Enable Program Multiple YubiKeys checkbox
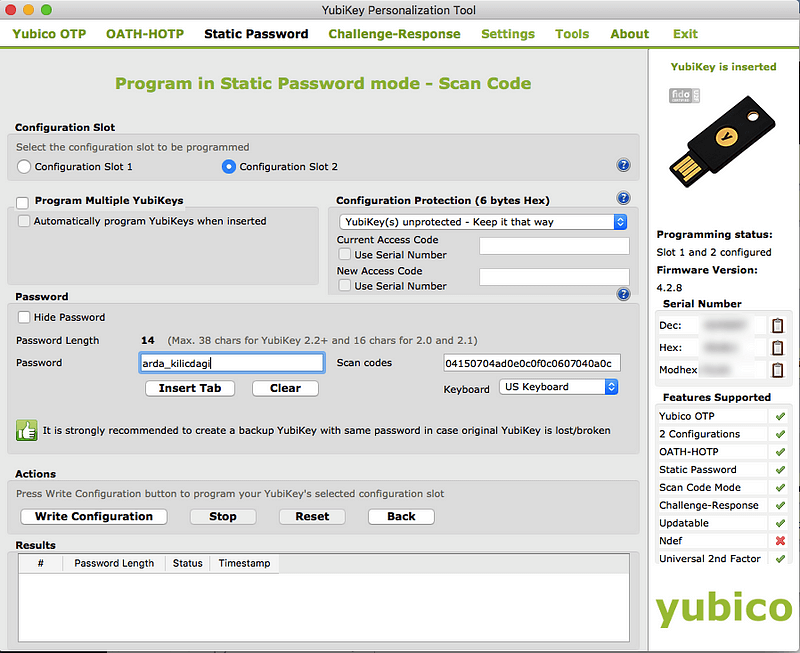The height and width of the screenshot is (653, 800). point(22,203)
